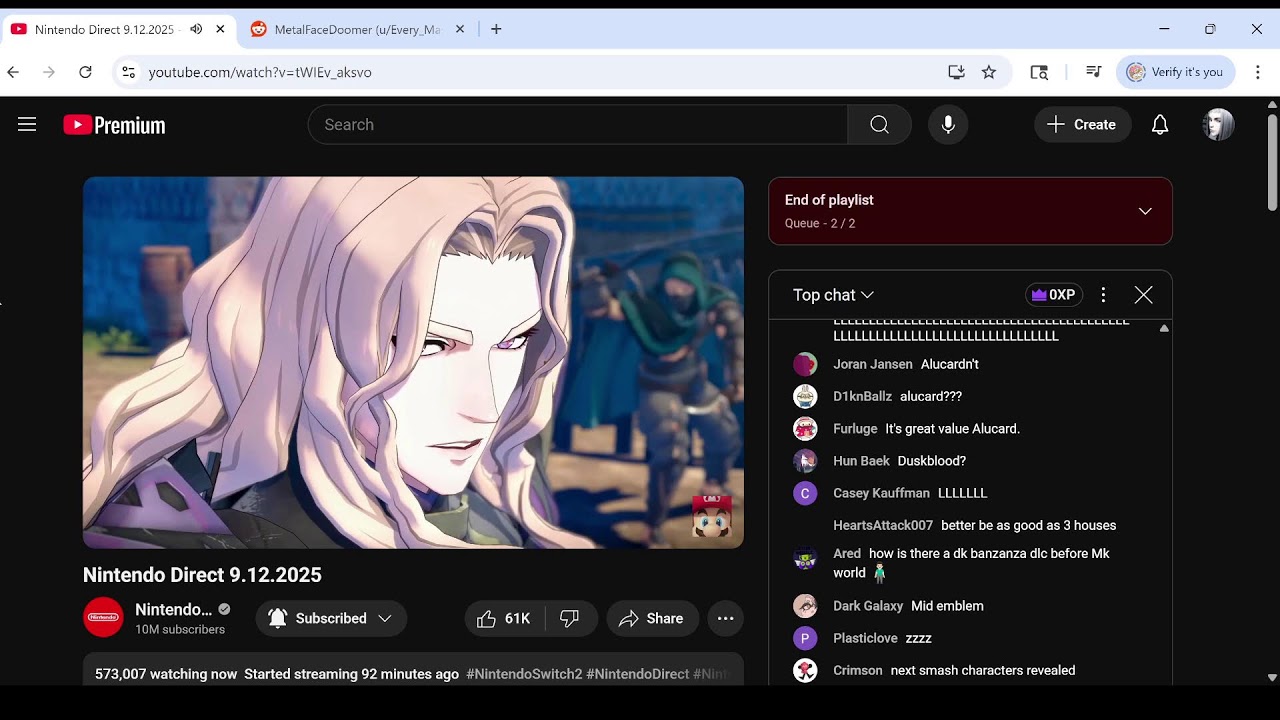Go to YouTube Premium home logo
Screen dimensions: 1280x720
[x=114, y=125]
